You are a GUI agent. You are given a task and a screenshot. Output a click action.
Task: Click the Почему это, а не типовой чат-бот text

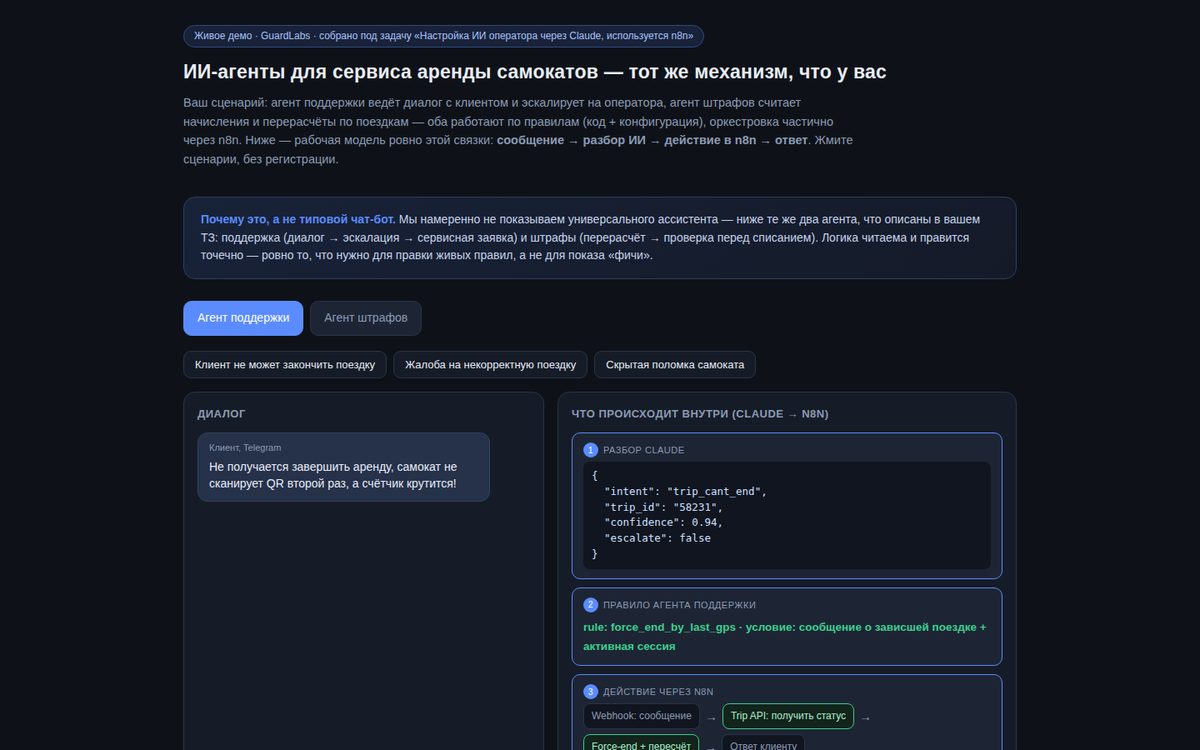point(298,219)
